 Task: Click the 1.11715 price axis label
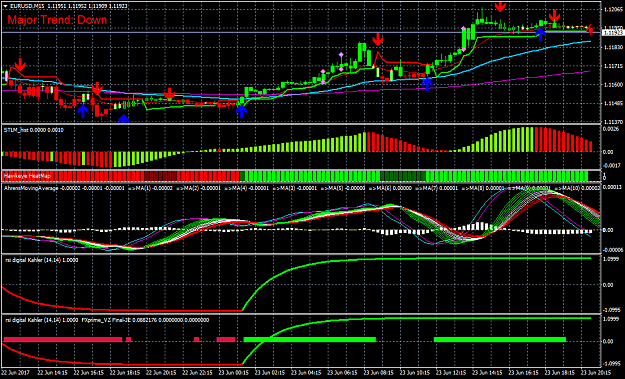click(613, 66)
